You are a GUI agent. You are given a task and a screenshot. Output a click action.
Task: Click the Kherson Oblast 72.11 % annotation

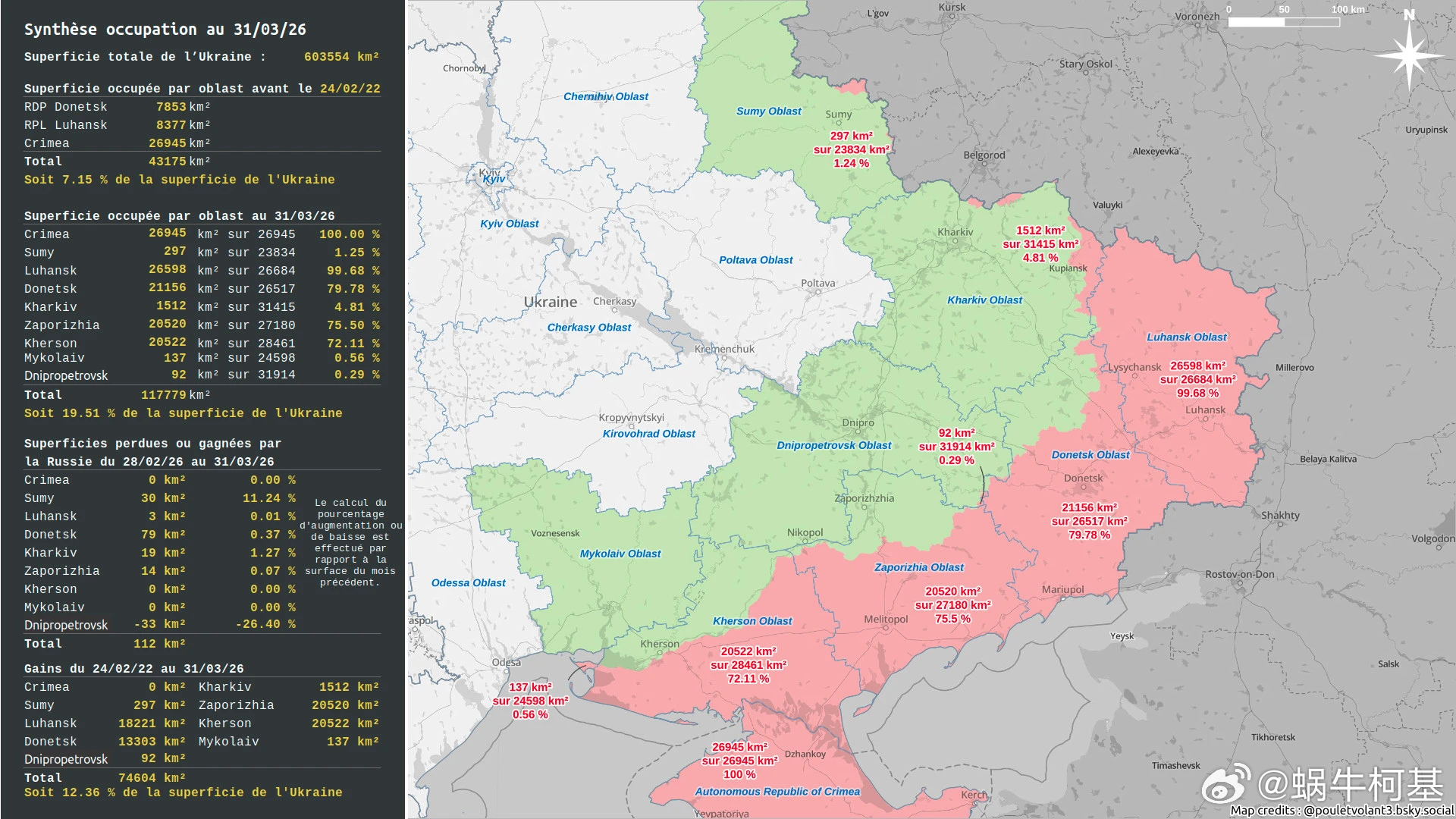click(x=748, y=665)
